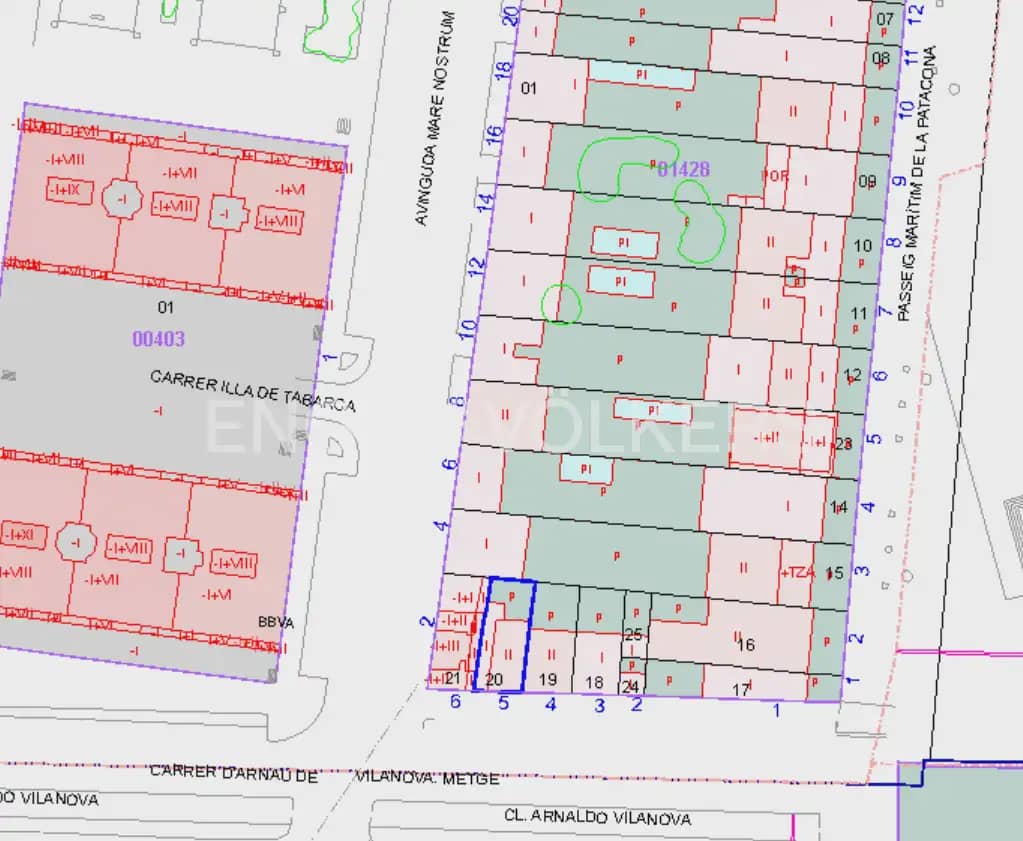Click parcel number "09"

coord(867,181)
